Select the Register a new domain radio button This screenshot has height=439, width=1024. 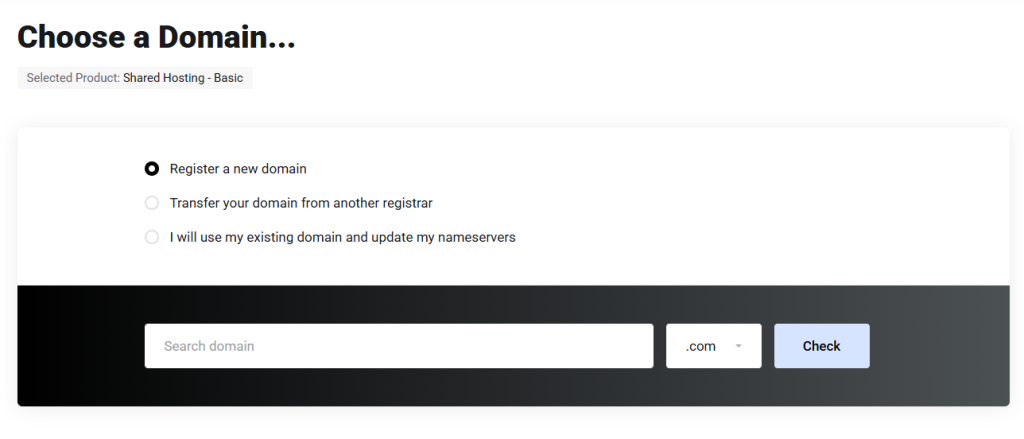[x=152, y=169]
